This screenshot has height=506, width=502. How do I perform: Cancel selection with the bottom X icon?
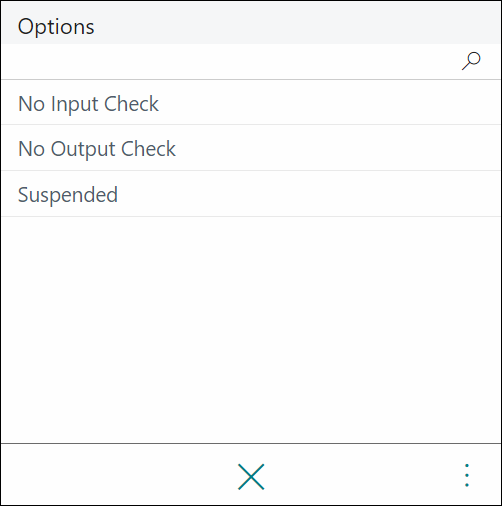tap(251, 476)
